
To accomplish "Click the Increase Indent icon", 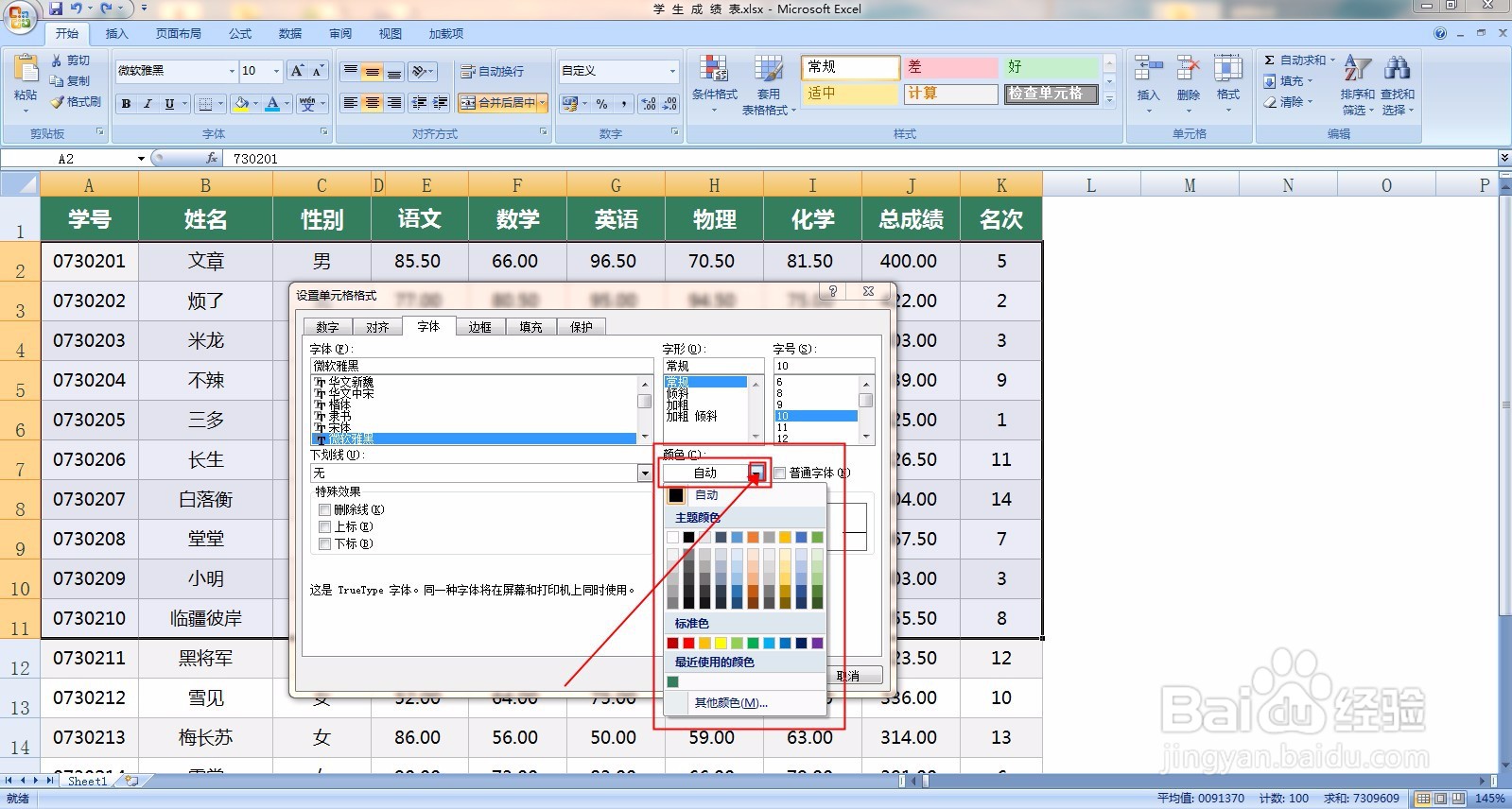I will (441, 103).
